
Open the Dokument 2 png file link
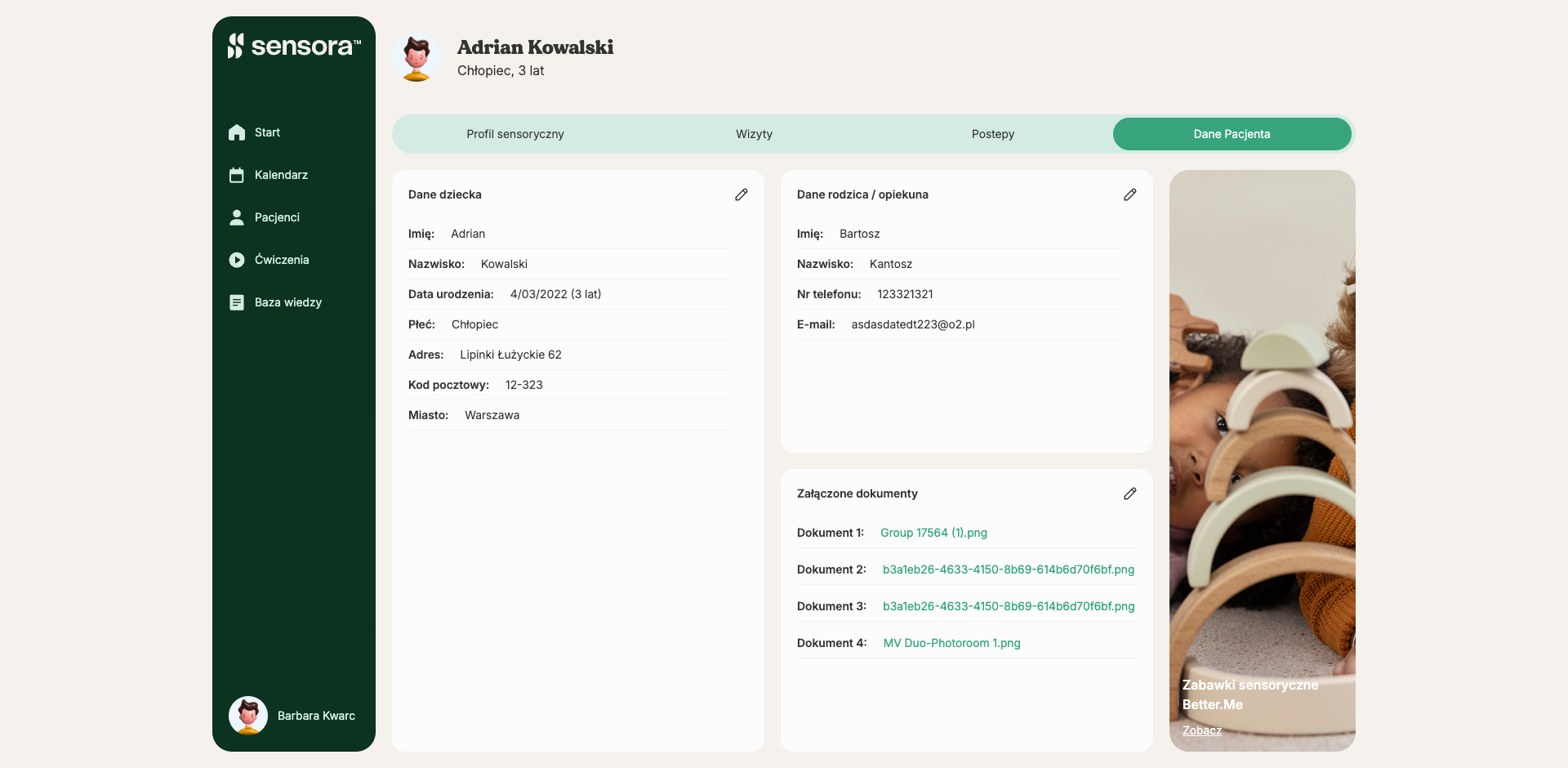1009,569
